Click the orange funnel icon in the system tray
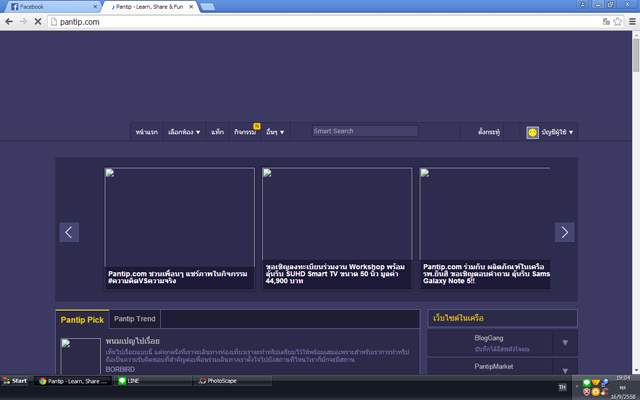 tap(596, 383)
